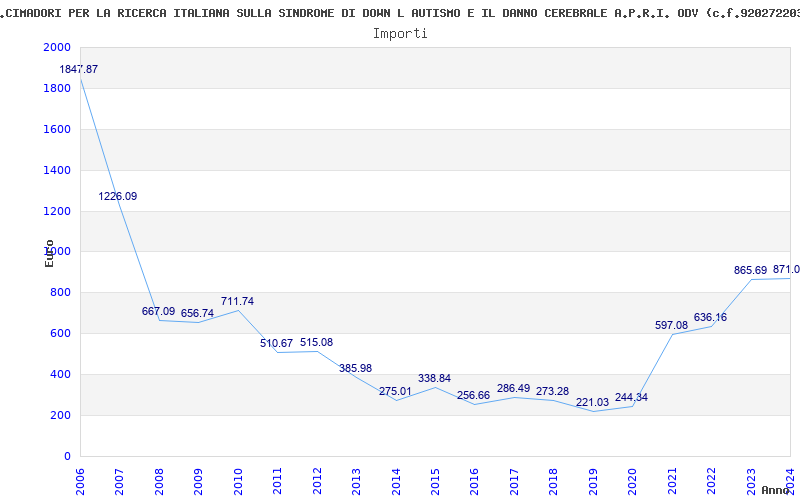Click the 2015 x-axis year label

[435, 482]
